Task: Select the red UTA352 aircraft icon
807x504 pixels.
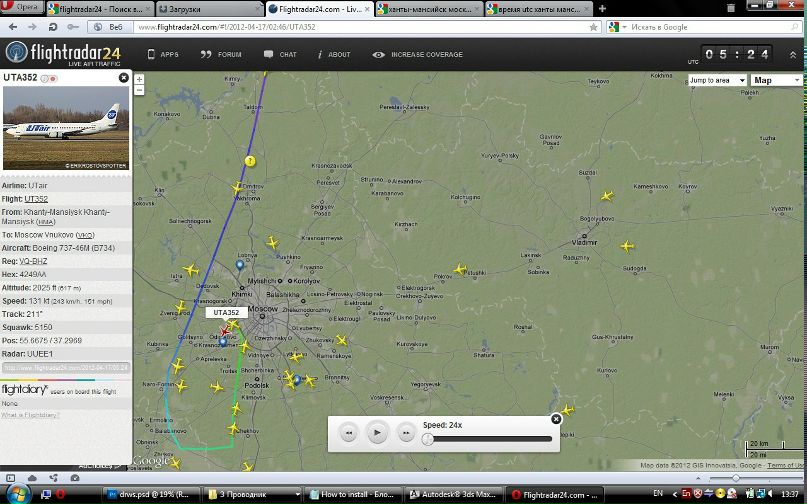Action: 224,331
